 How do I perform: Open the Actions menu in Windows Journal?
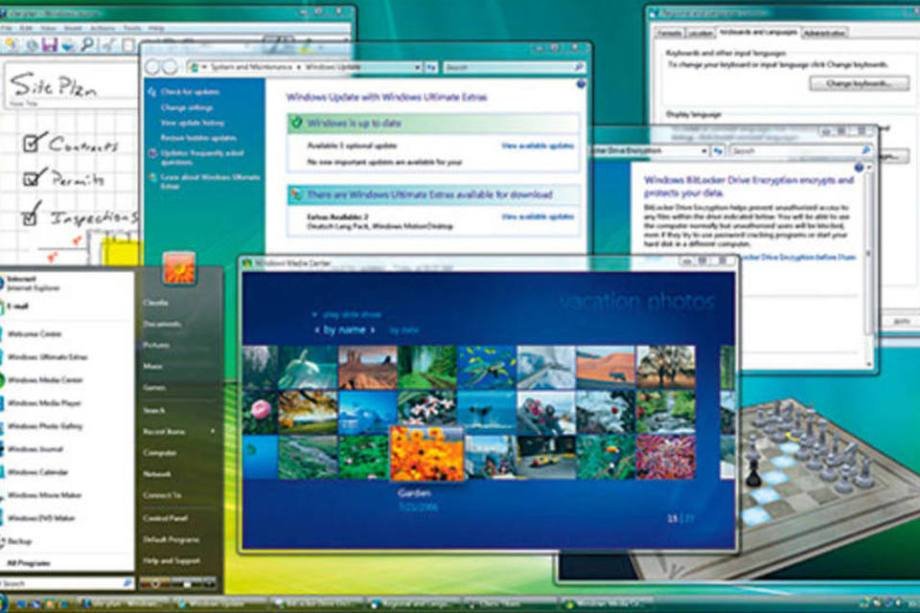102,28
